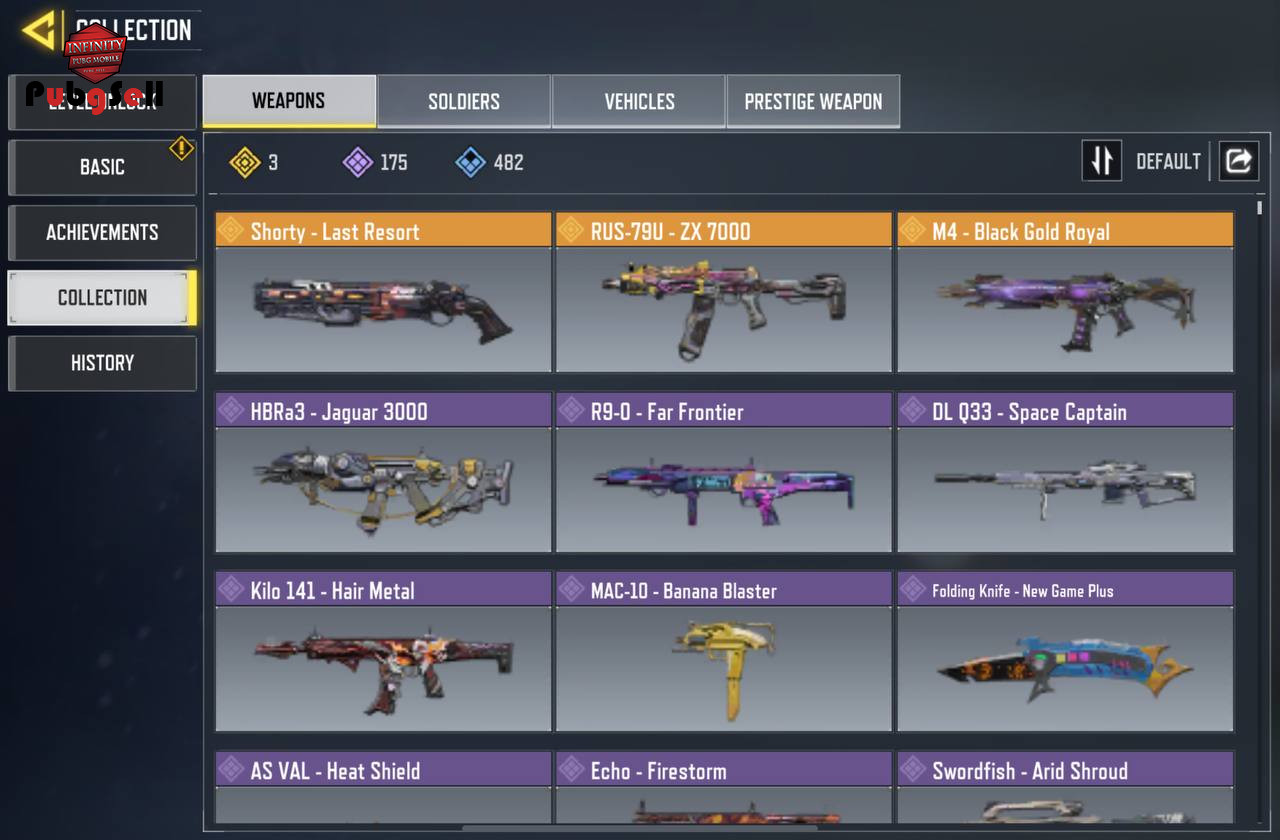Screen dimensions: 1280x840
Task: Click rarity icon on Shorty - Last Resort
Action: point(231,231)
